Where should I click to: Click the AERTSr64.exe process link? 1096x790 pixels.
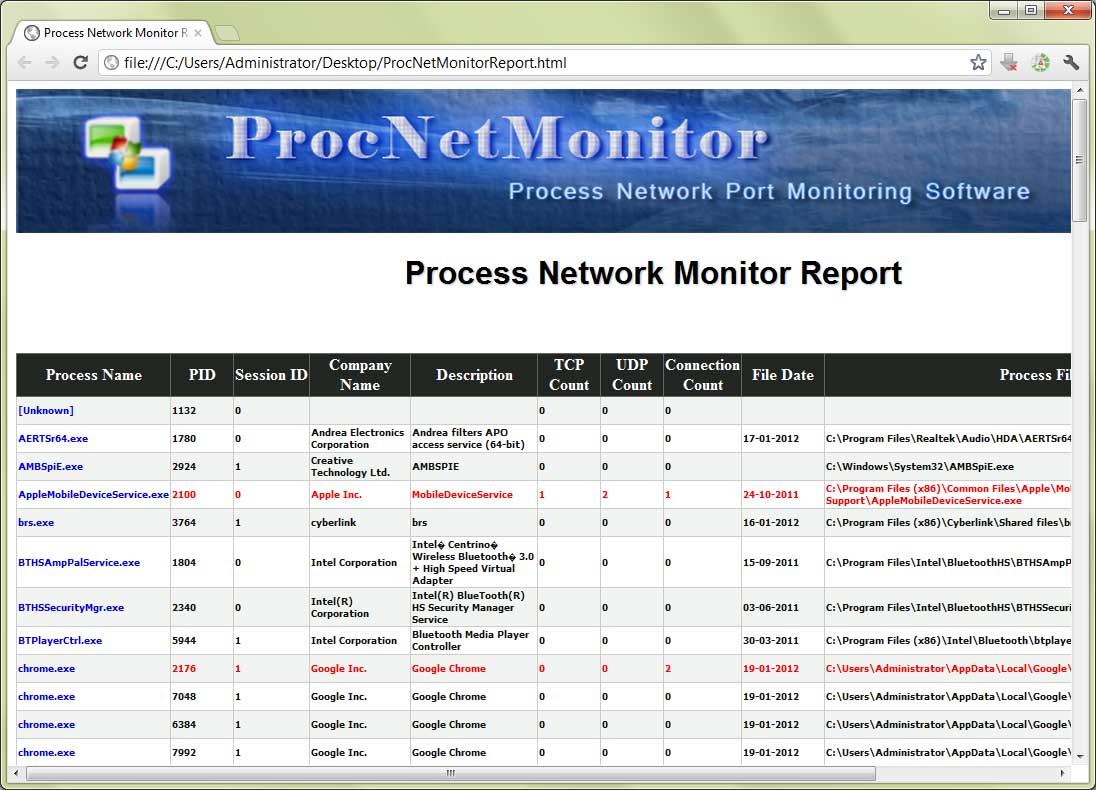53,439
